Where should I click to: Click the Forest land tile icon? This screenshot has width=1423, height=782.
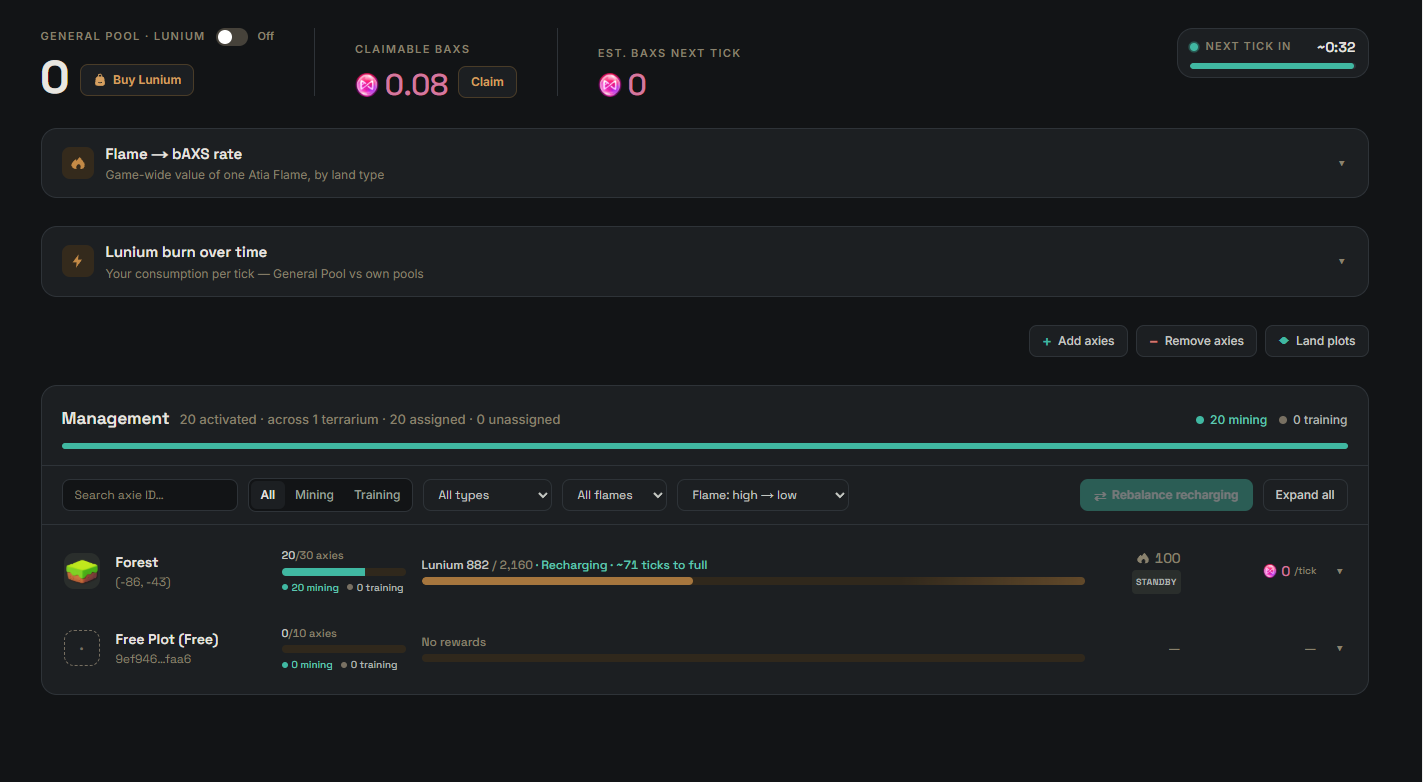pos(82,571)
